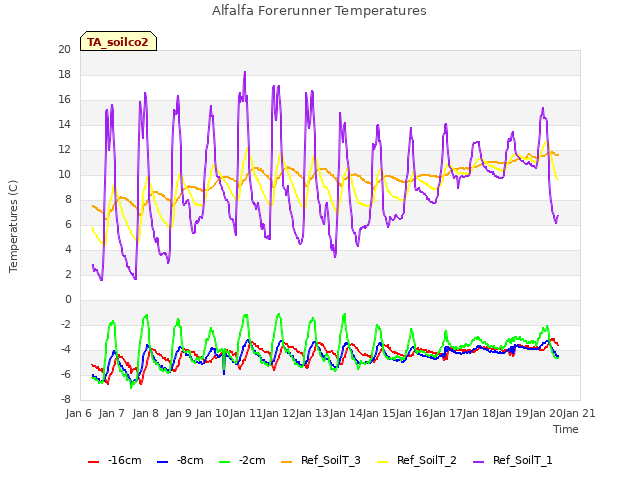Image resolution: width=640 pixels, height=480 pixels.
Task: Click the Jan 15 x-axis tick label
Action: [x=379, y=413]
